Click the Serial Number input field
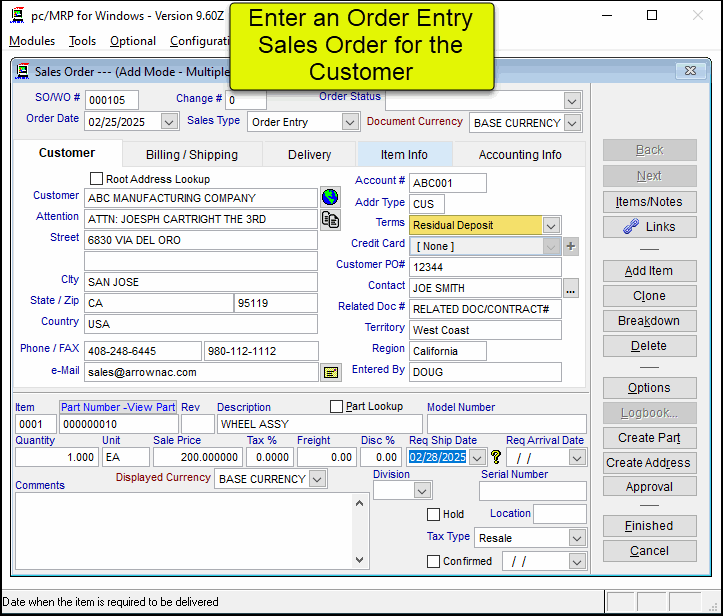723x616 pixels. pyautogui.click(x=533, y=491)
